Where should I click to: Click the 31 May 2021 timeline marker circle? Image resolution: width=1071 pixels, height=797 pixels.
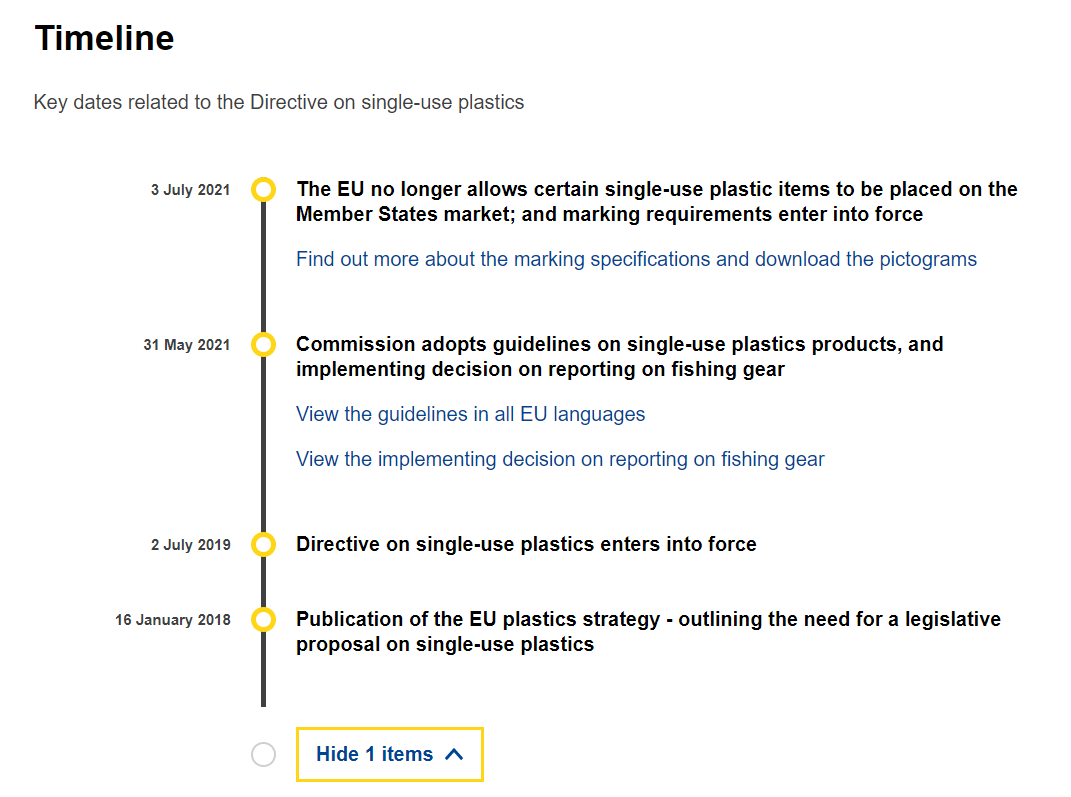click(x=264, y=344)
